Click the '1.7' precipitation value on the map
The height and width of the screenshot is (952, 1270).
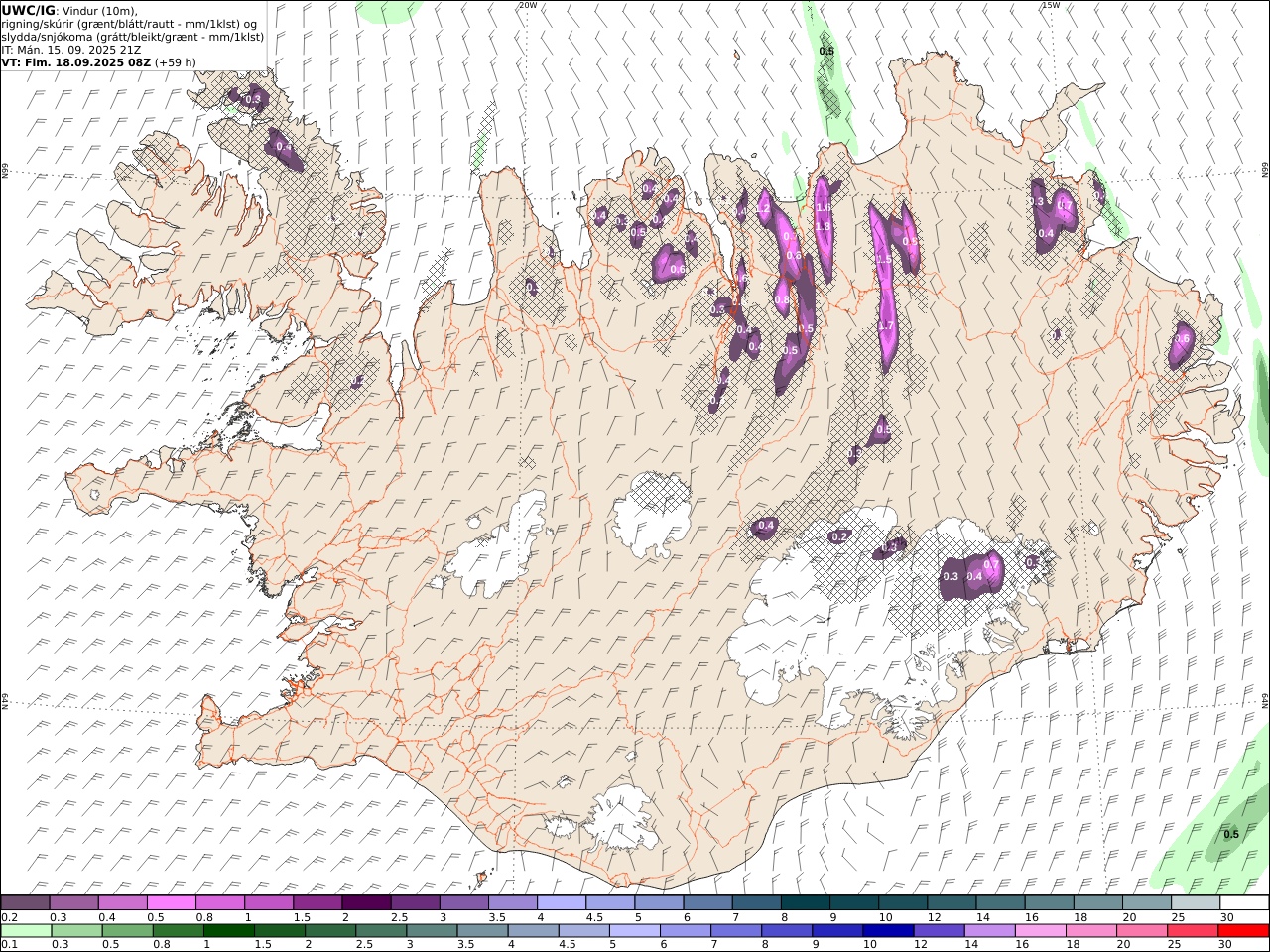pos(887,326)
